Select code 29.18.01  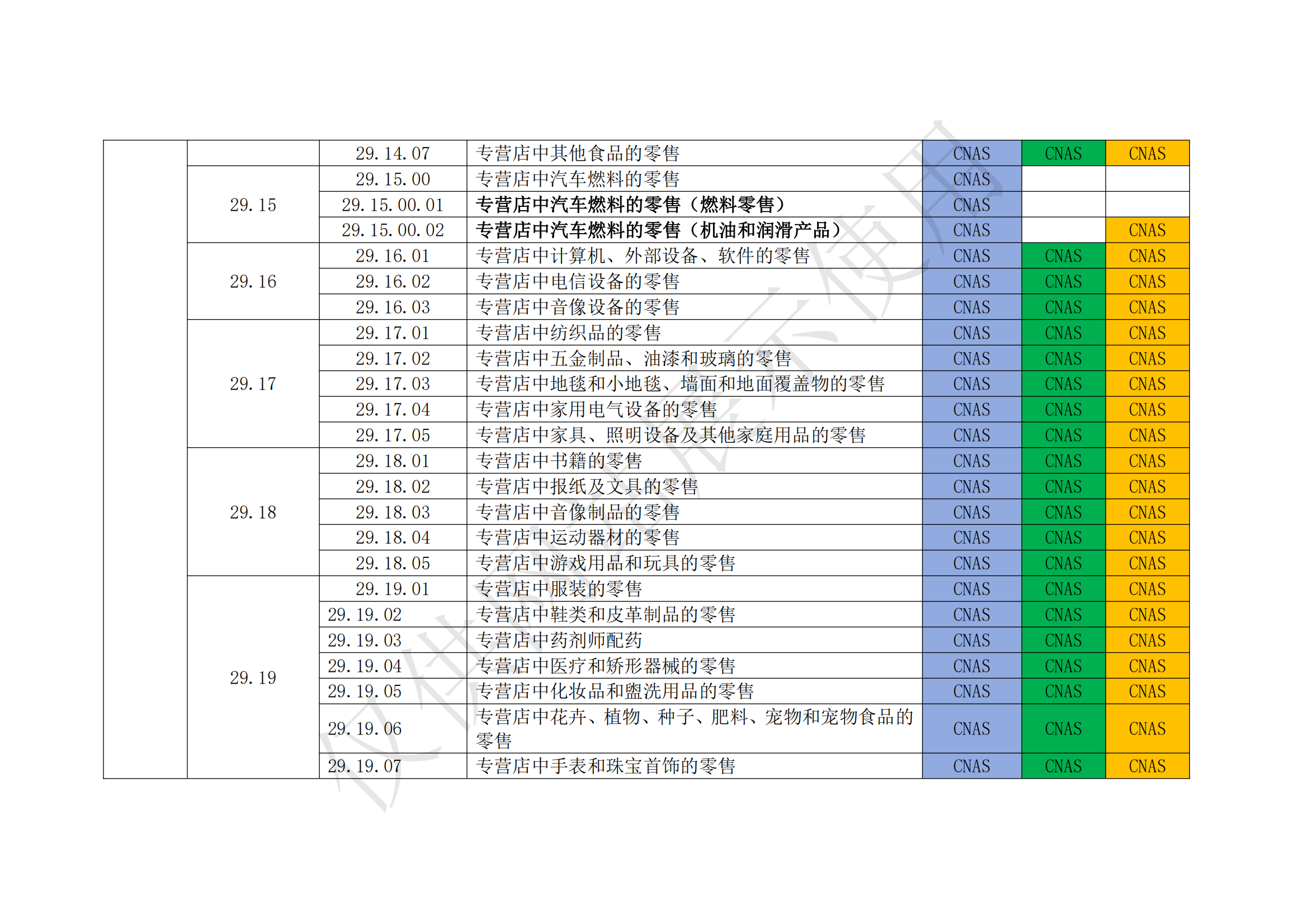tap(393, 461)
